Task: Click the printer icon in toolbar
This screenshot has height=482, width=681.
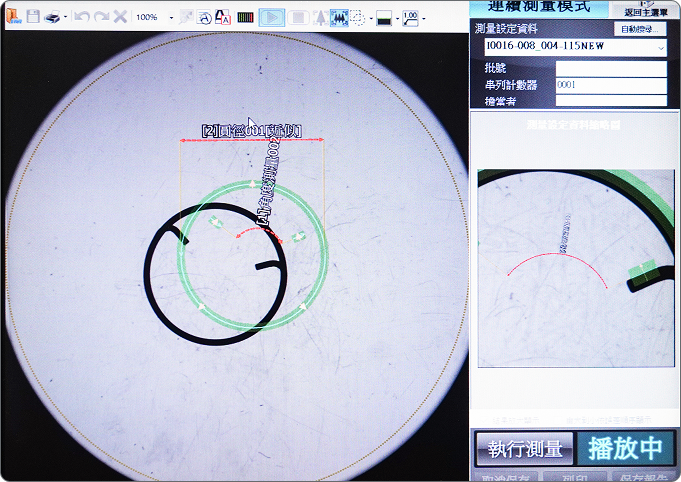Action: click(54, 17)
